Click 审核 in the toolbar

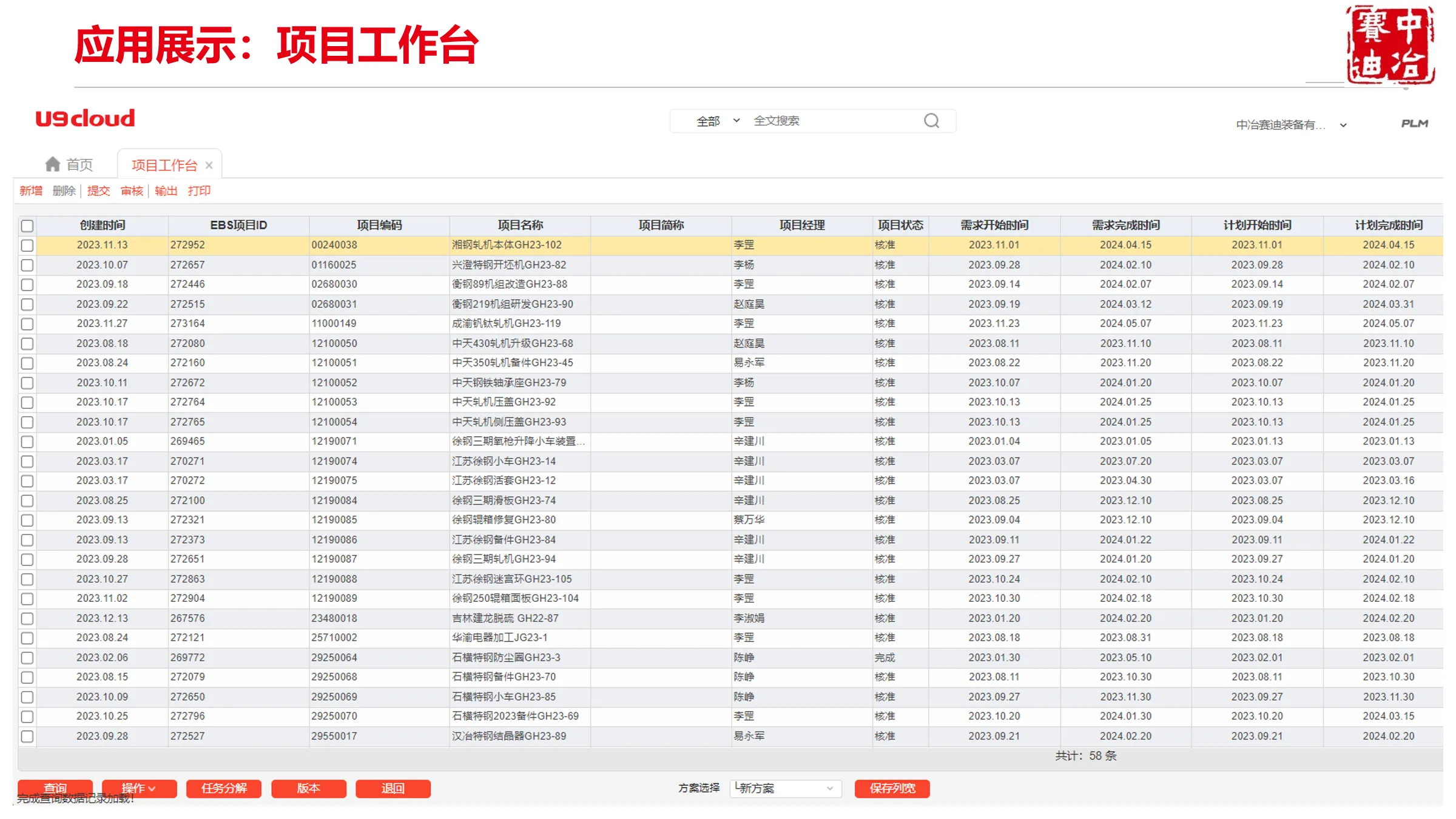[x=132, y=191]
